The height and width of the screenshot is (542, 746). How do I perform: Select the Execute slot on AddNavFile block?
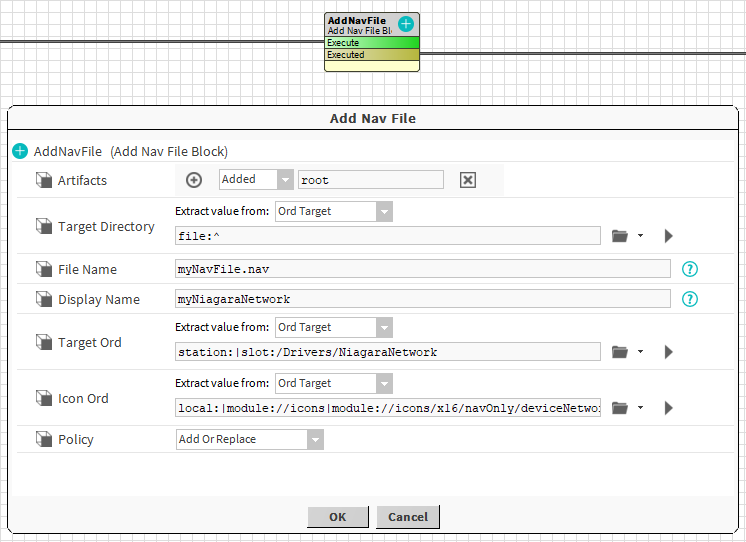372,43
